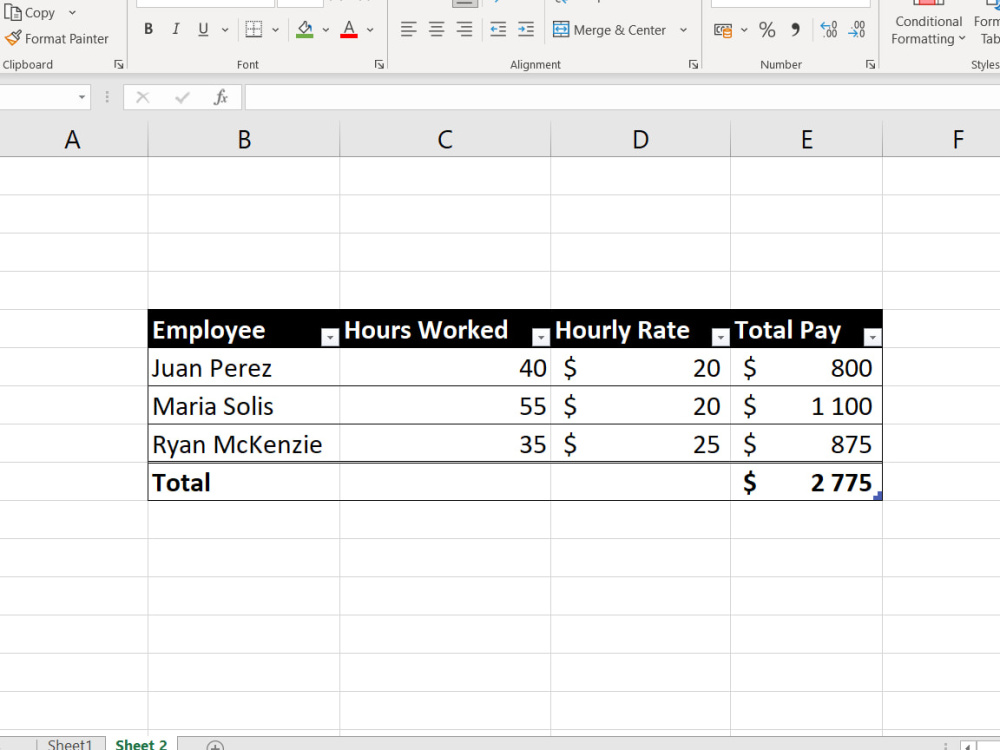1000x750 pixels.
Task: Open Total Pay filter dropdown
Action: click(872, 337)
